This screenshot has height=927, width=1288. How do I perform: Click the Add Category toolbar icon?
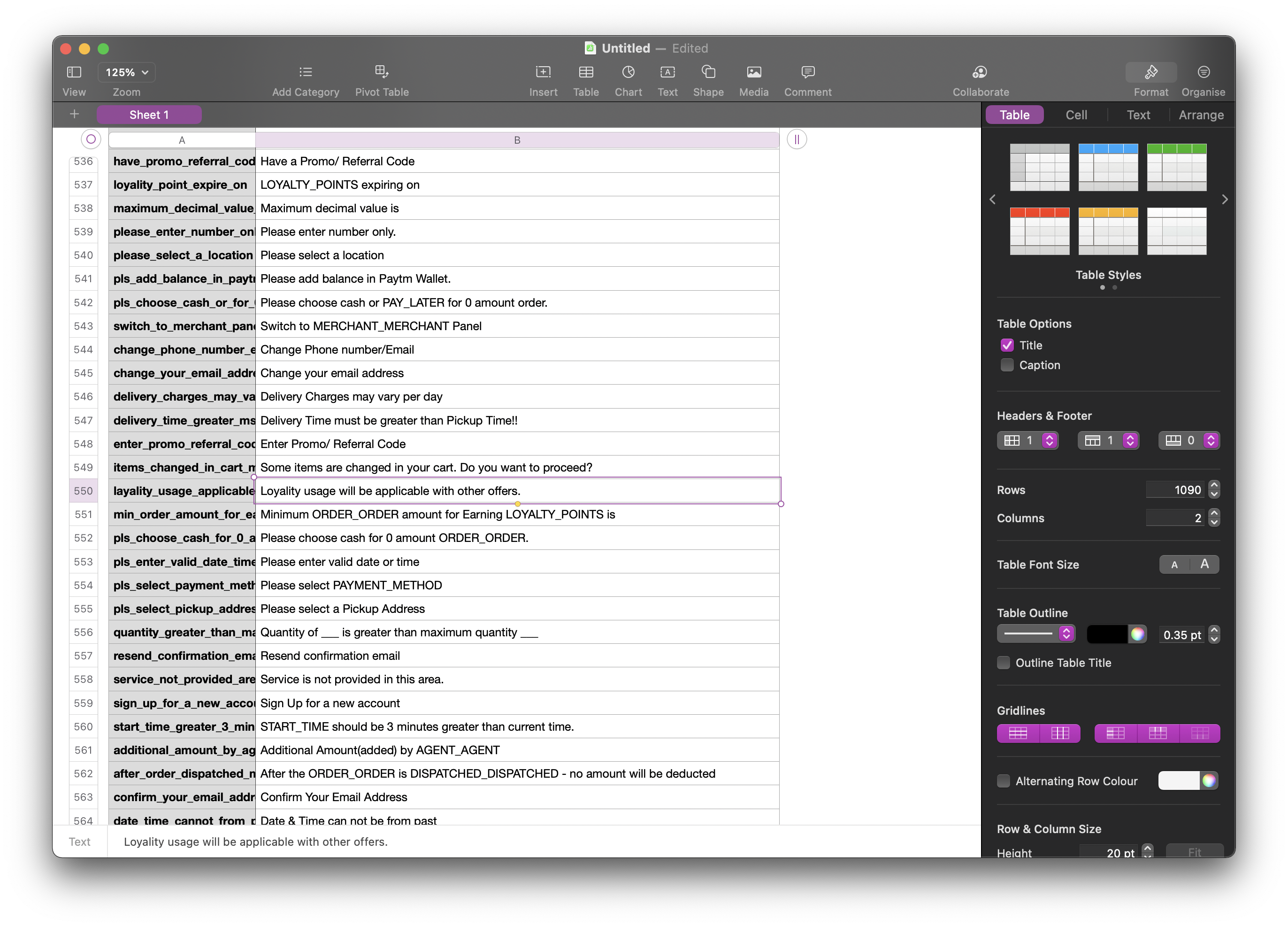[306, 72]
